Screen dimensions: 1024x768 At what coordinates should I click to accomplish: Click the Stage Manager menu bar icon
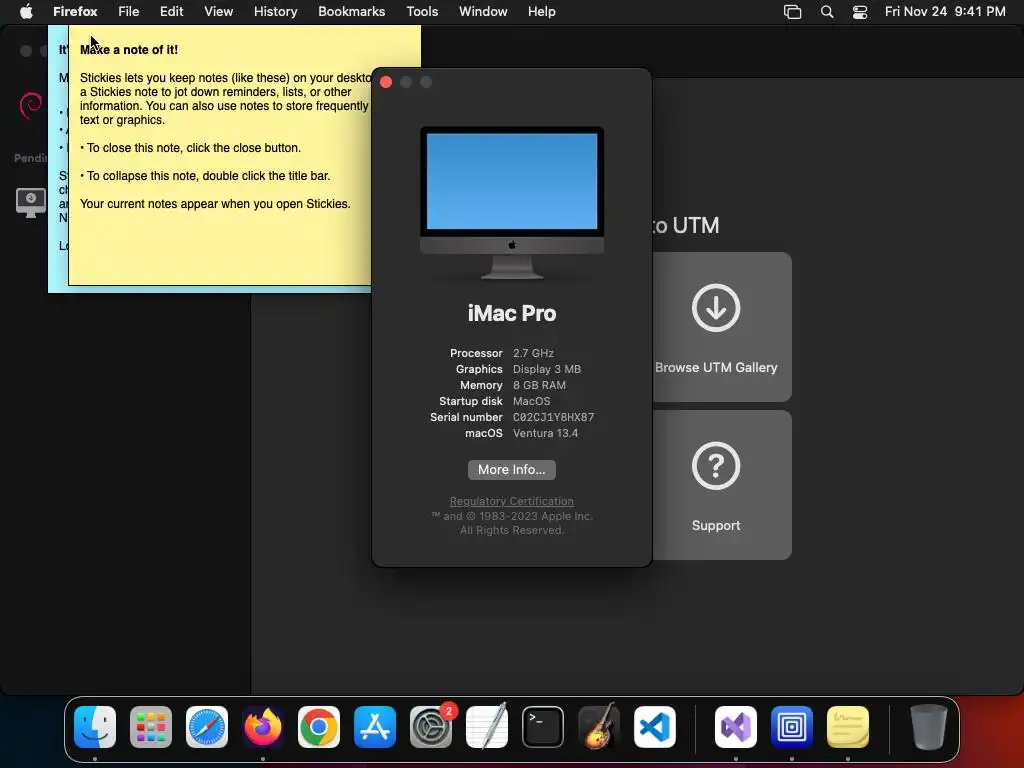[792, 12]
